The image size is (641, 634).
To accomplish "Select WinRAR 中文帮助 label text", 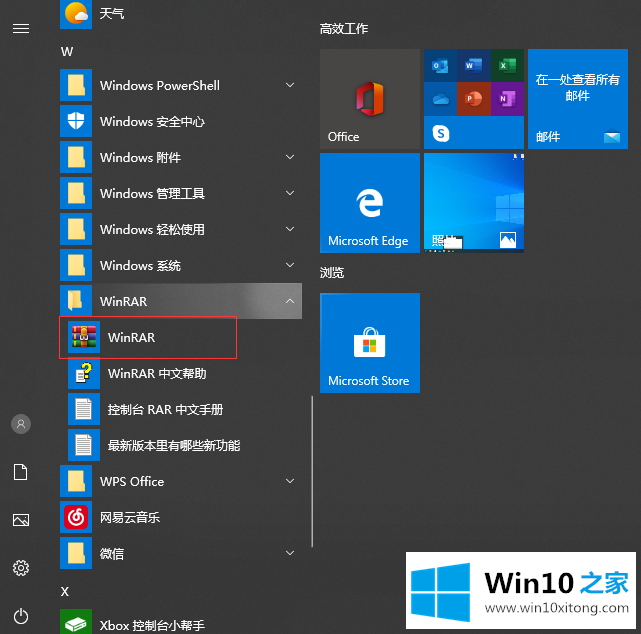I will point(157,374).
